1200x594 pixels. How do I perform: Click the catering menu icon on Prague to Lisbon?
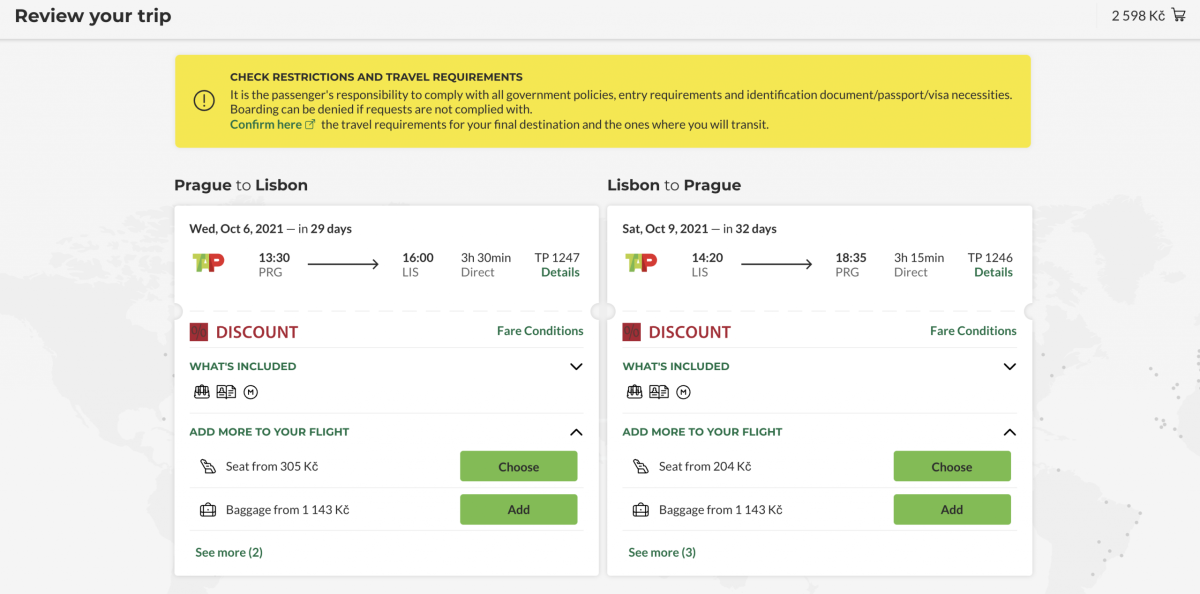(226, 392)
